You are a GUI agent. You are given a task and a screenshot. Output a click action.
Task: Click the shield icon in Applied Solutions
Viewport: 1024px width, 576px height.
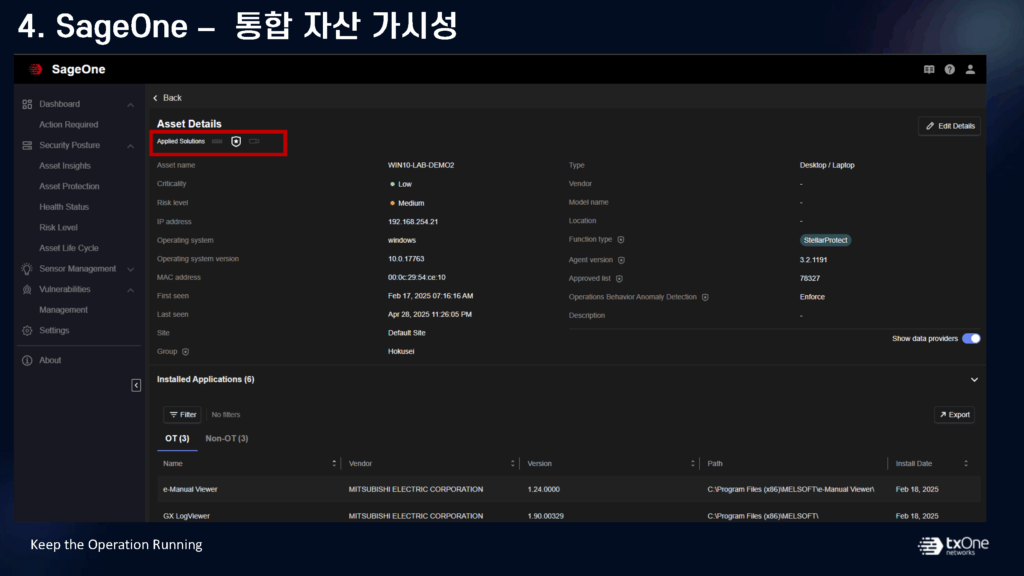pos(236,142)
